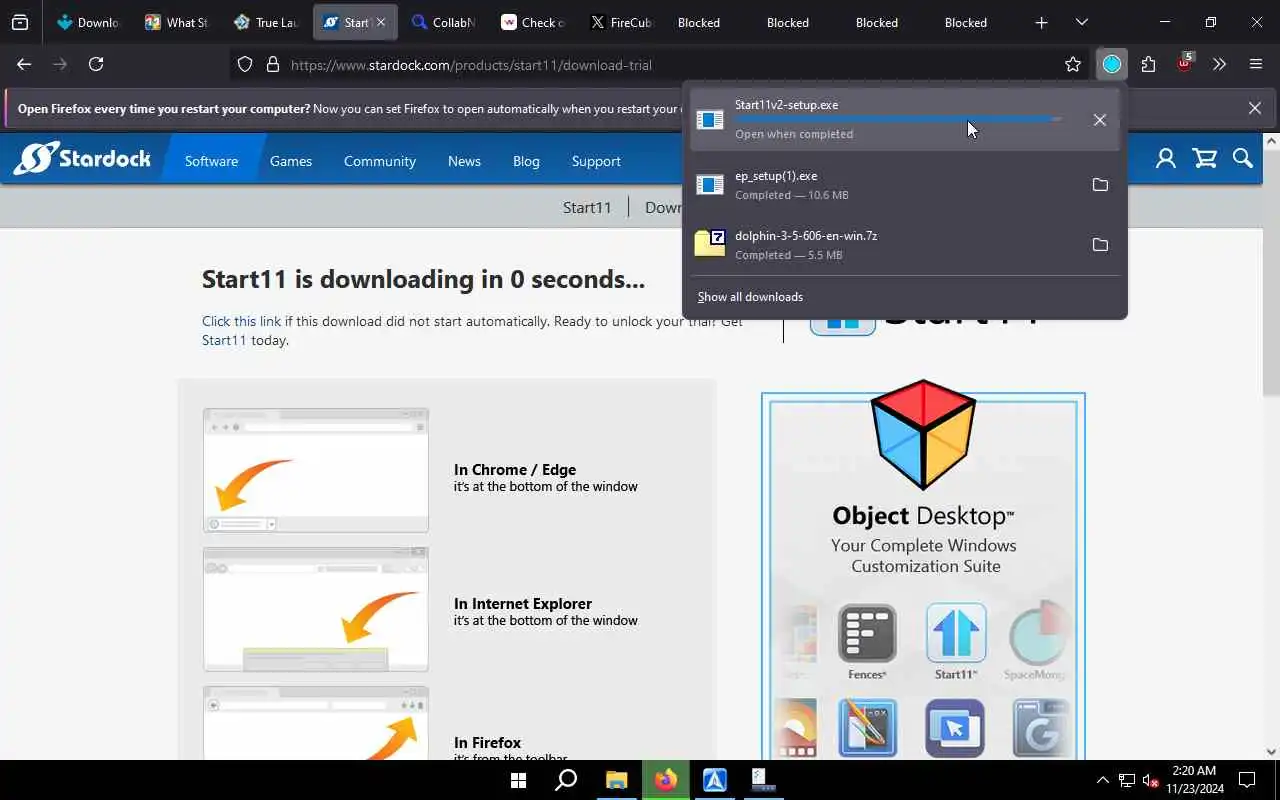This screenshot has width=1280, height=800.
Task: Close the active Start11 tab
Action: pyautogui.click(x=381, y=22)
